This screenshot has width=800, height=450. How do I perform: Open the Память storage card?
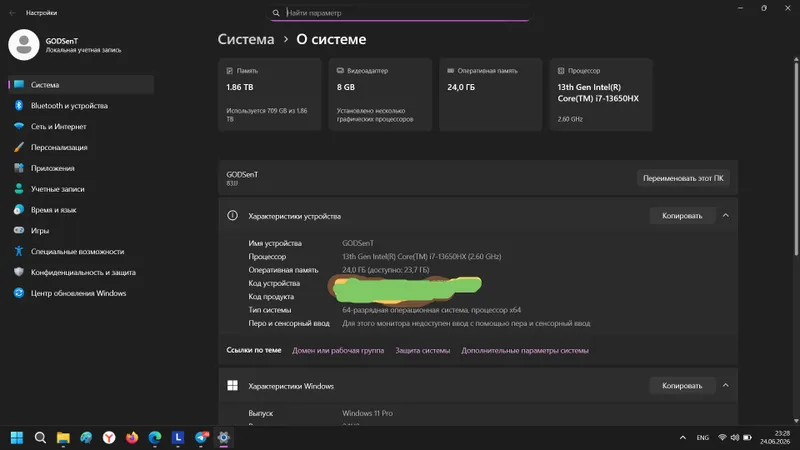(x=270, y=94)
